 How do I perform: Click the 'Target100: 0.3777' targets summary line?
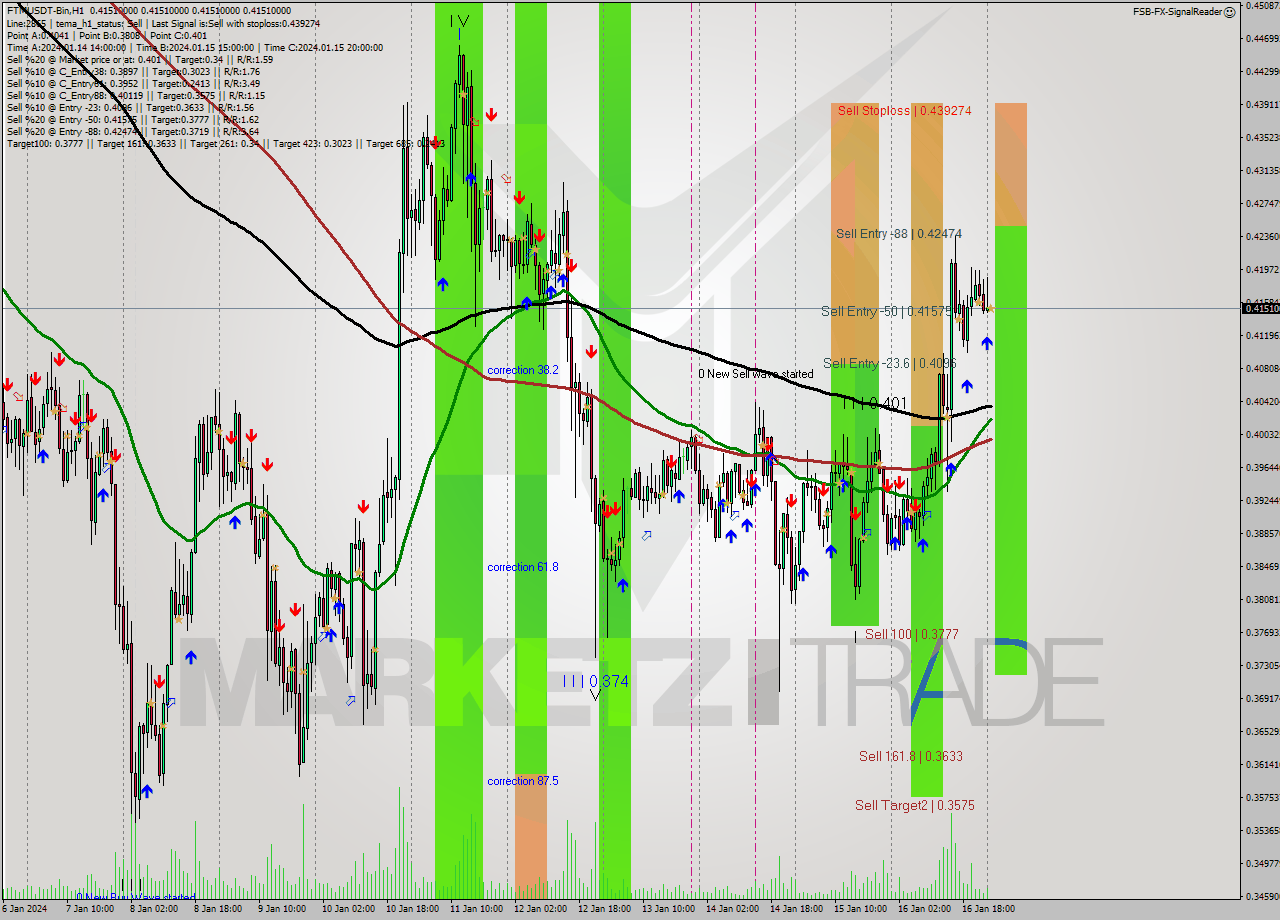point(225,143)
